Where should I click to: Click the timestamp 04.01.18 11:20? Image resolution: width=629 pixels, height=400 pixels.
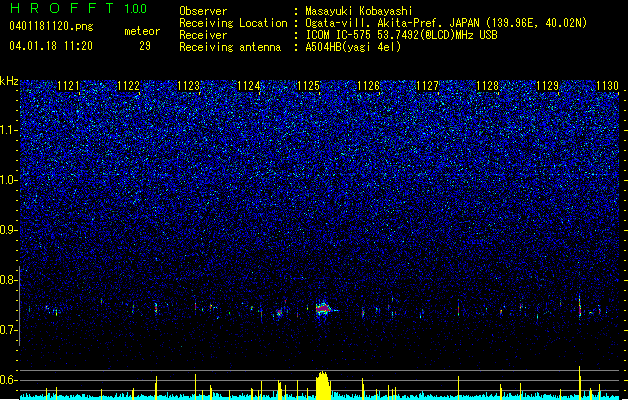[x=51, y=46]
